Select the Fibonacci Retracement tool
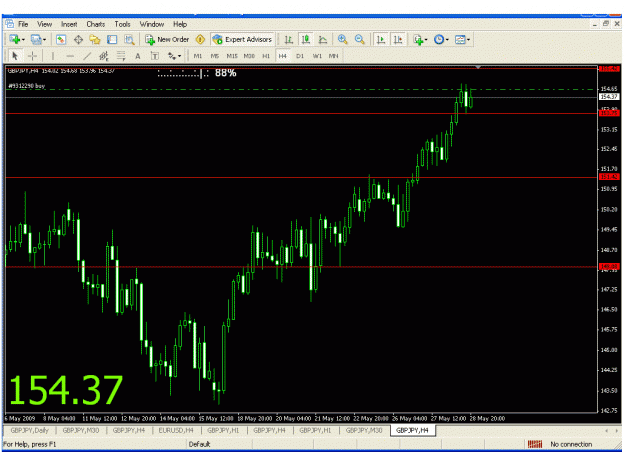The image size is (625, 452). (x=121, y=56)
